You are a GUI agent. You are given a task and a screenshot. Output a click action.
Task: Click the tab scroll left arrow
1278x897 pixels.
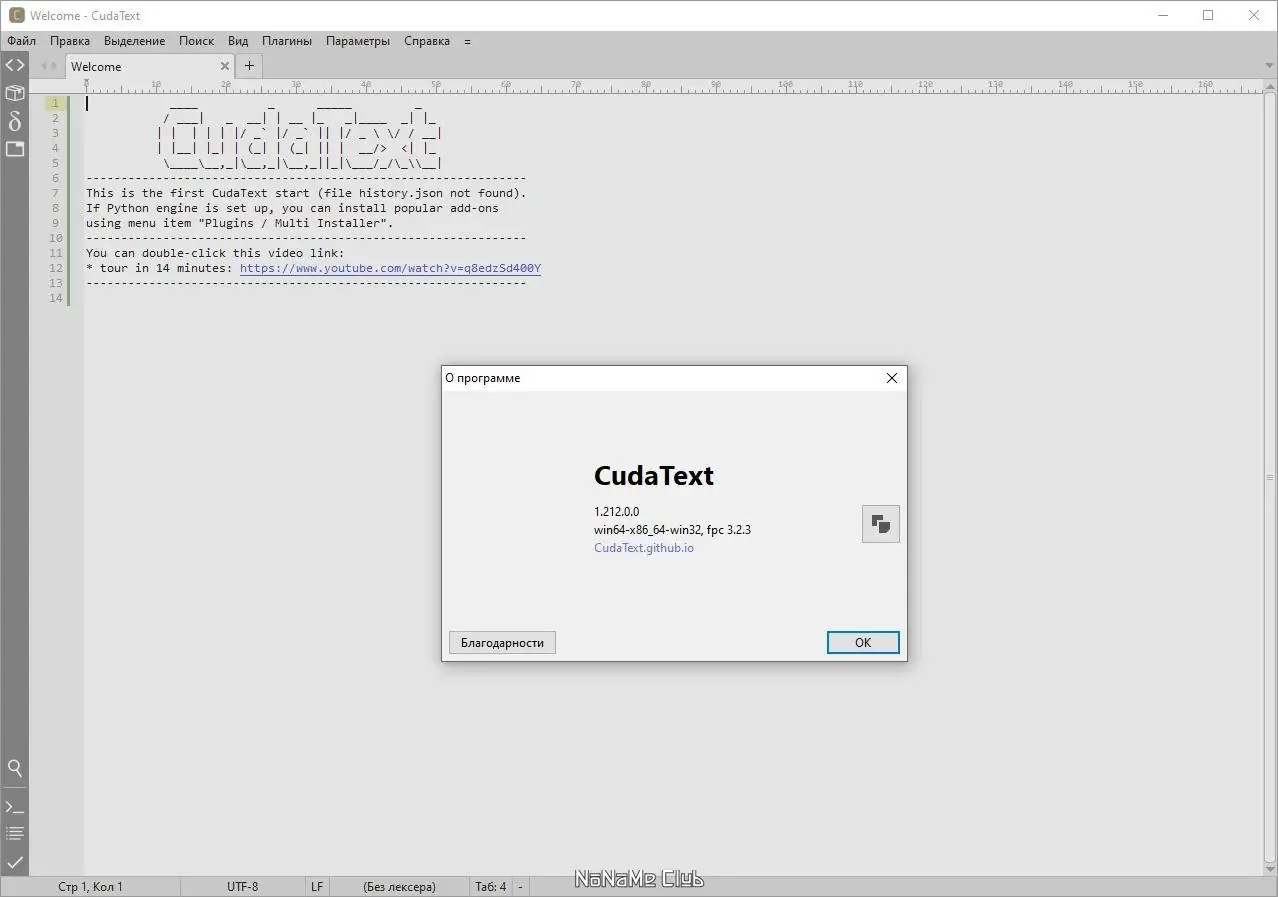tap(43, 66)
